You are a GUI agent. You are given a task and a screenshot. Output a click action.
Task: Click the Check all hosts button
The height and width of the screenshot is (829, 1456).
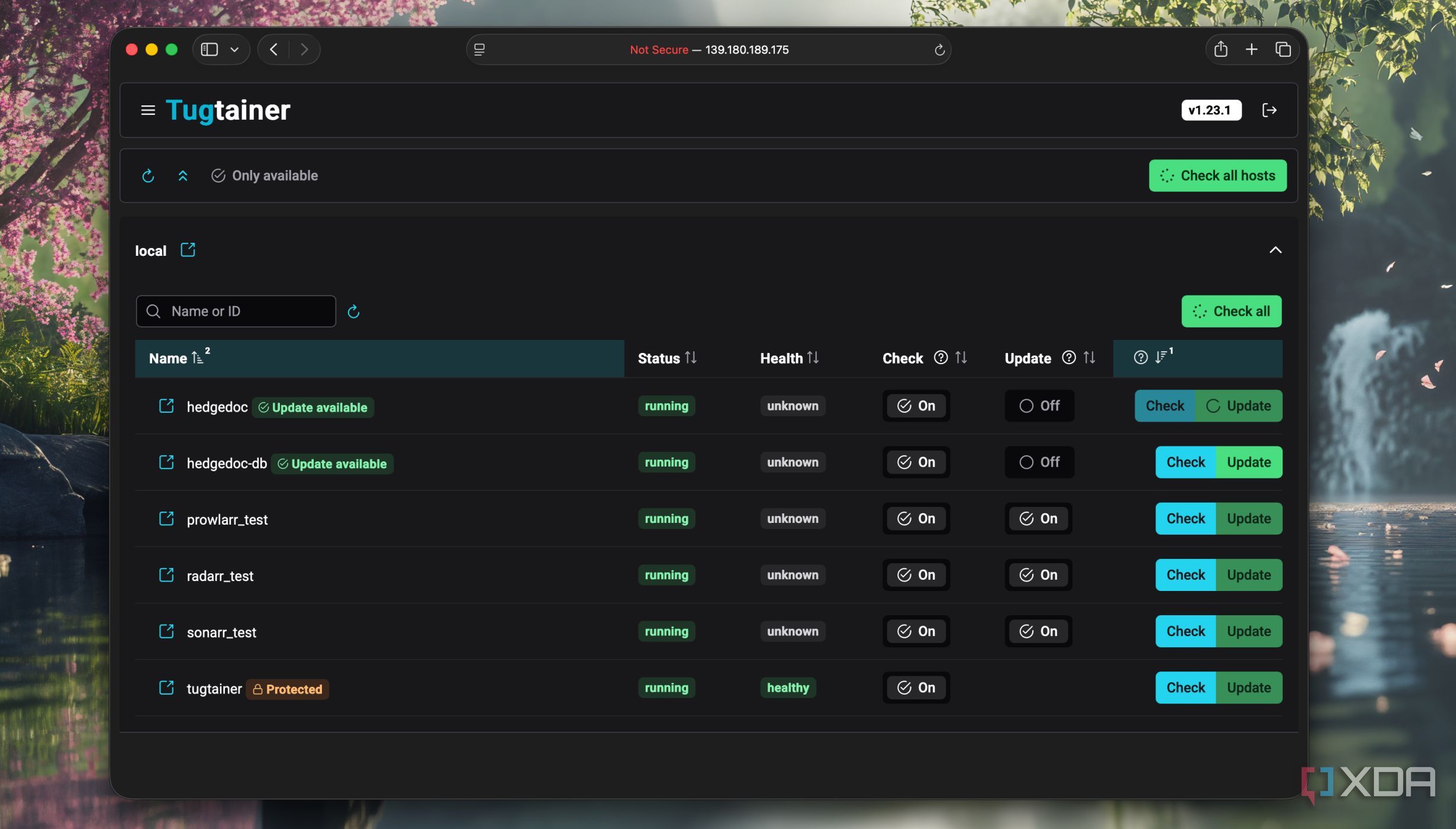[x=1217, y=176]
